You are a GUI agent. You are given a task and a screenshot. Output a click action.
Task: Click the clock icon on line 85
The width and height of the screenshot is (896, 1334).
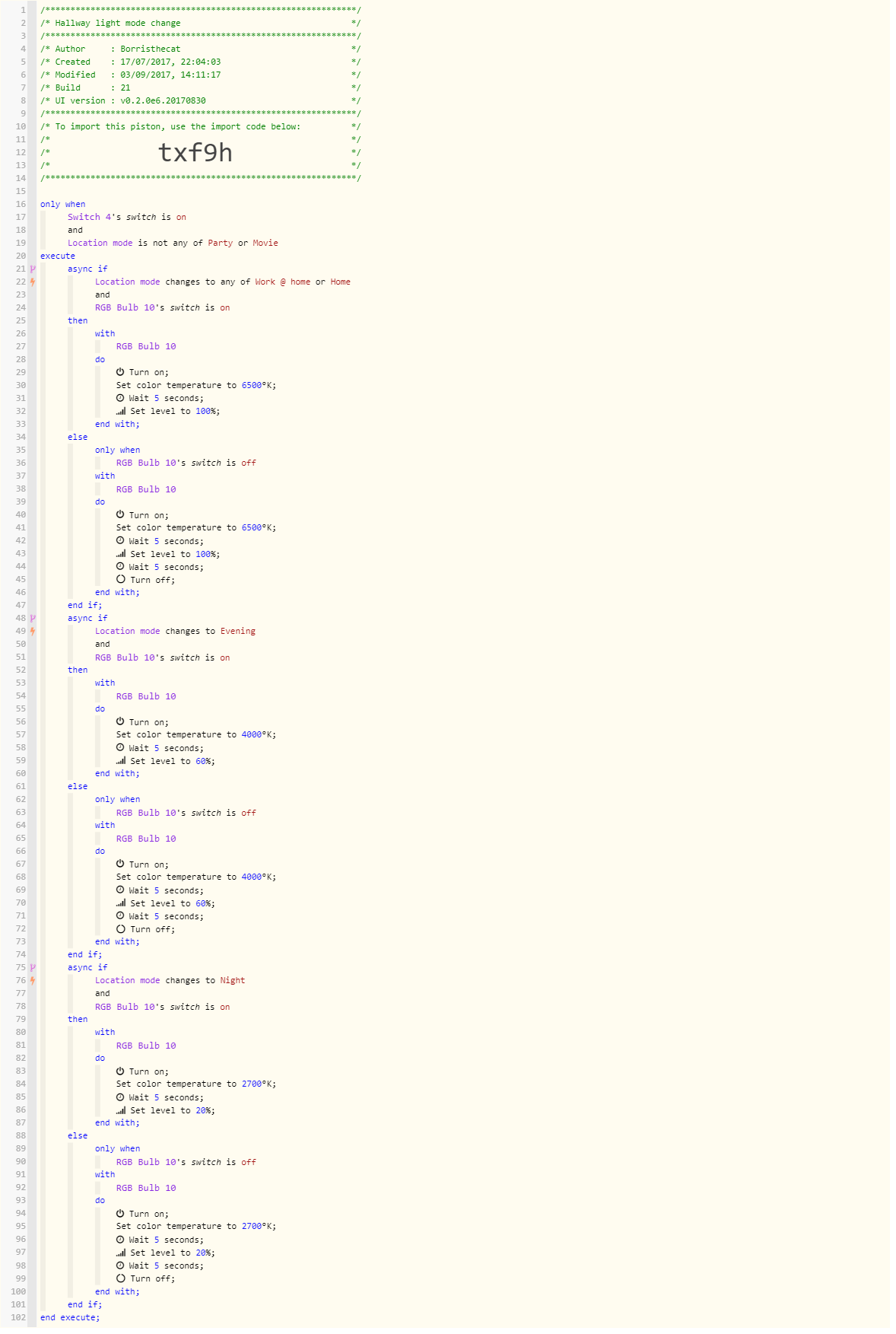pos(120,1097)
